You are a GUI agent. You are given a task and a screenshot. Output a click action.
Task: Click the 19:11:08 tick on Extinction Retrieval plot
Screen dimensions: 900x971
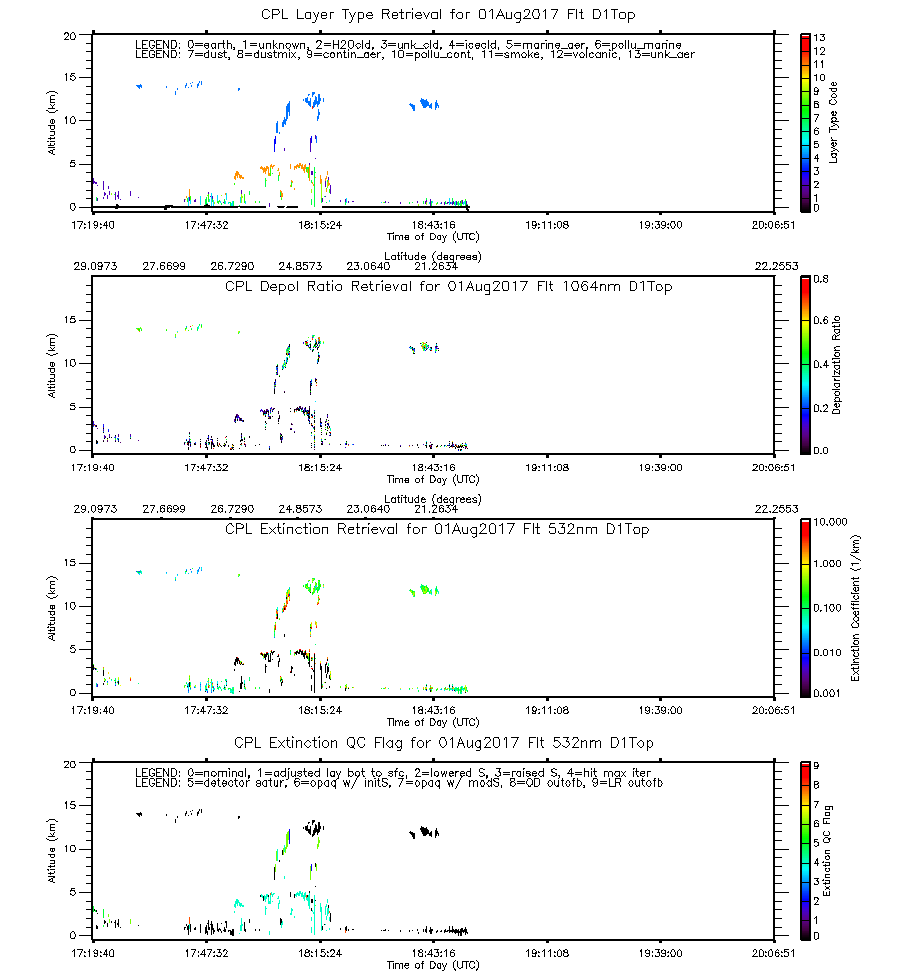point(547,710)
